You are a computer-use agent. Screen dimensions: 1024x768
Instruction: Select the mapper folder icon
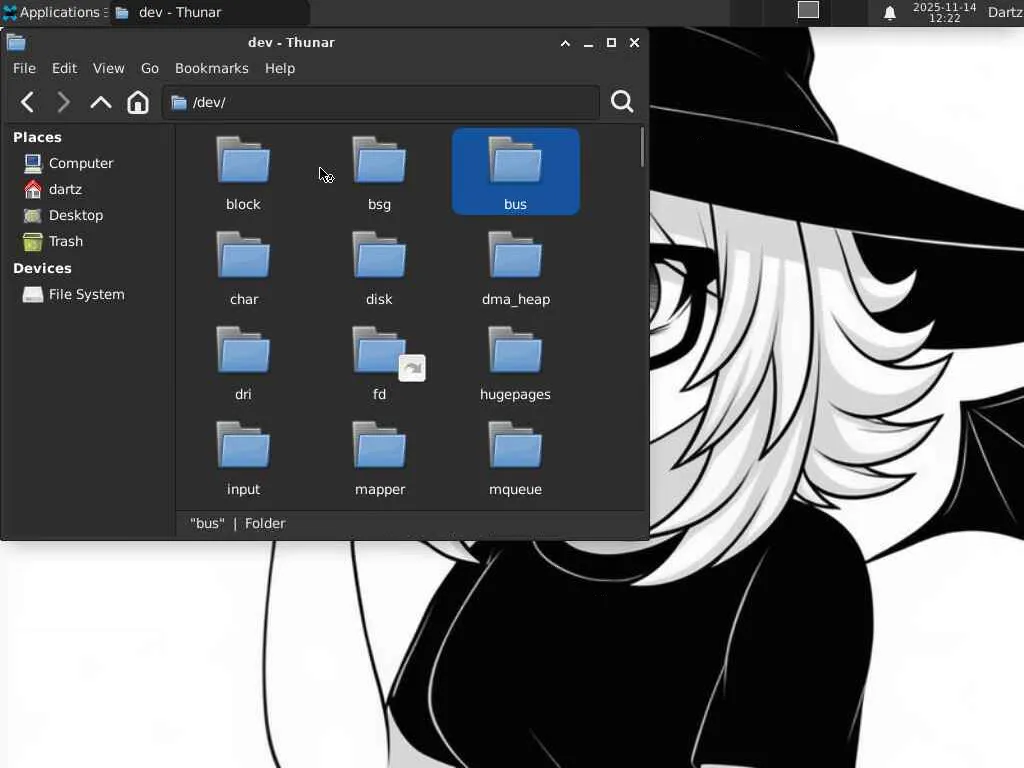click(x=379, y=445)
